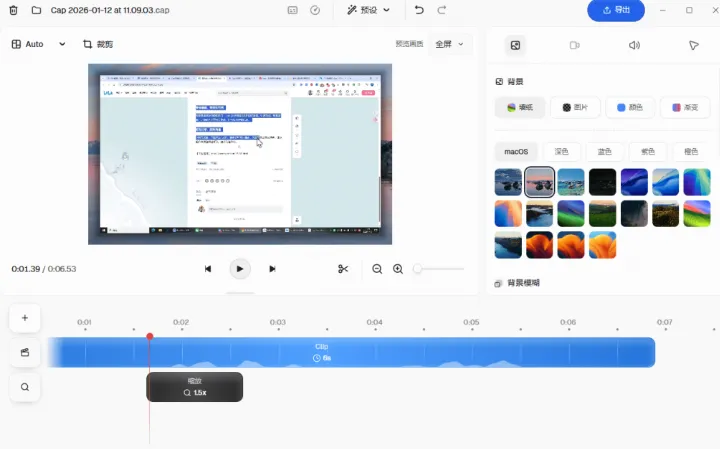Open the 裁剪 crop tool
Viewport: 720px width, 449px height.
[98, 44]
